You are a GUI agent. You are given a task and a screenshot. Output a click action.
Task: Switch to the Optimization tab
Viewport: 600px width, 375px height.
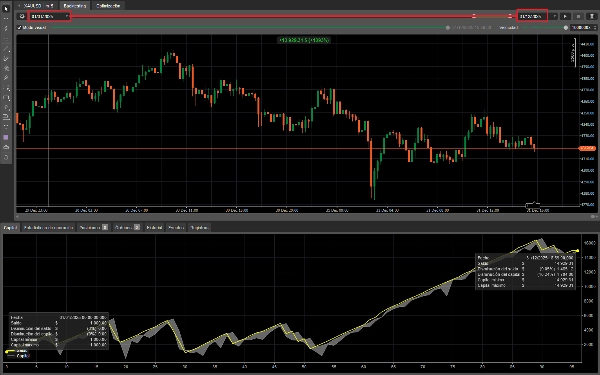coord(108,6)
